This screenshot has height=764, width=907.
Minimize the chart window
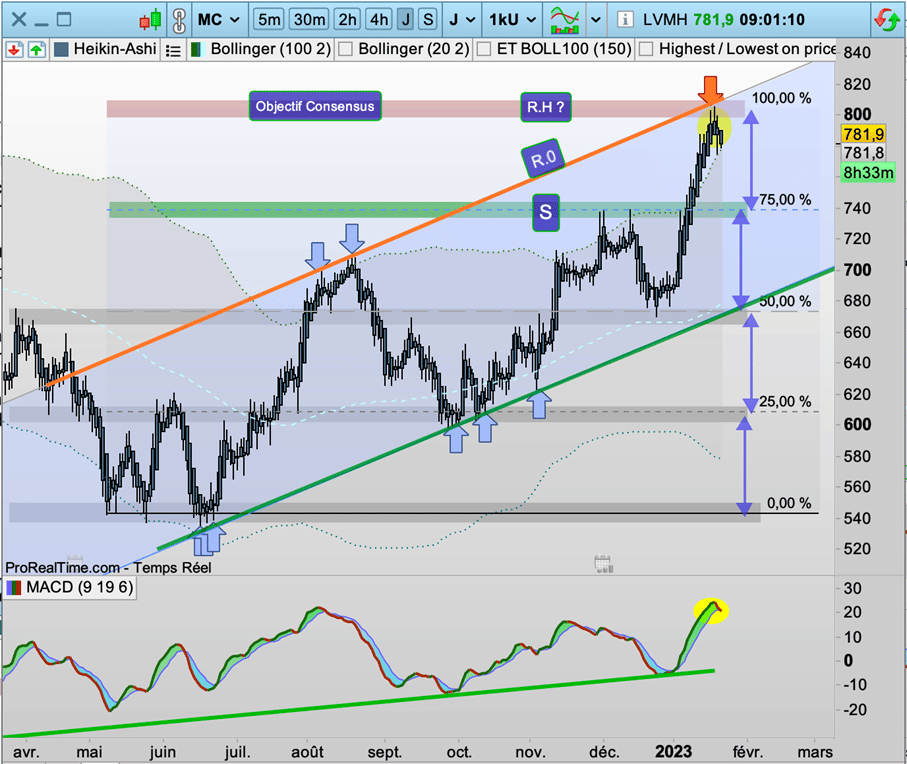click(41, 23)
